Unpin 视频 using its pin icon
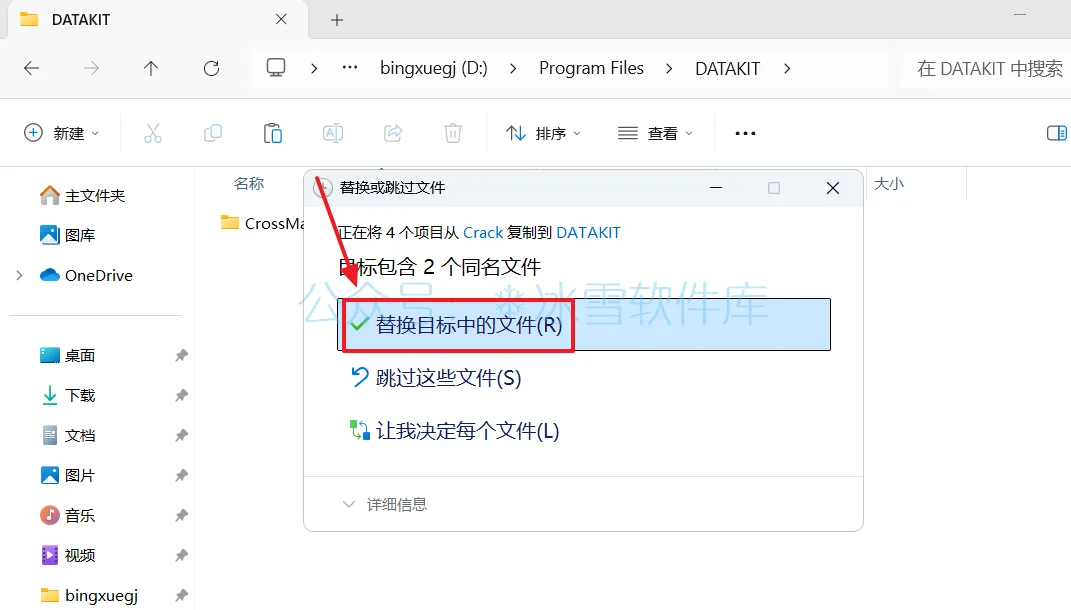This screenshot has height=610, width=1071. coord(181,555)
